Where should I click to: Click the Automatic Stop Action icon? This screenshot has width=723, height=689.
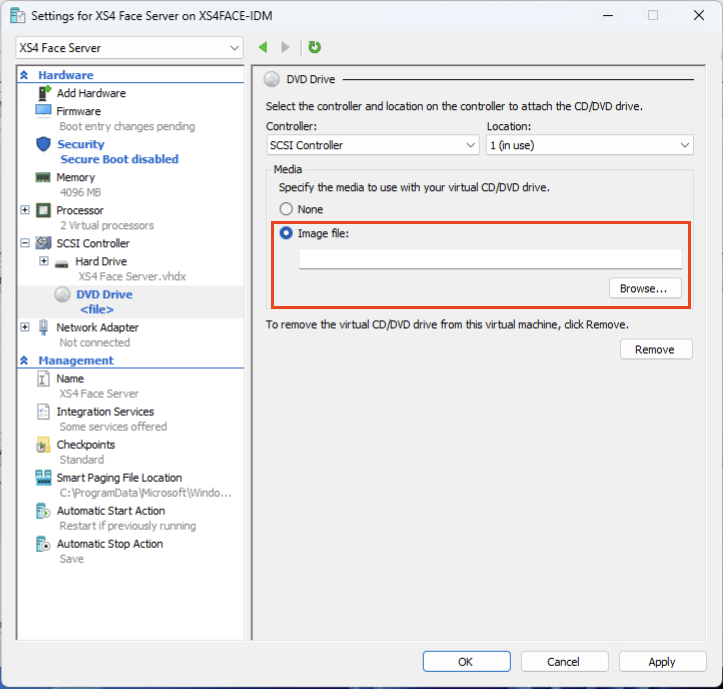(43, 544)
